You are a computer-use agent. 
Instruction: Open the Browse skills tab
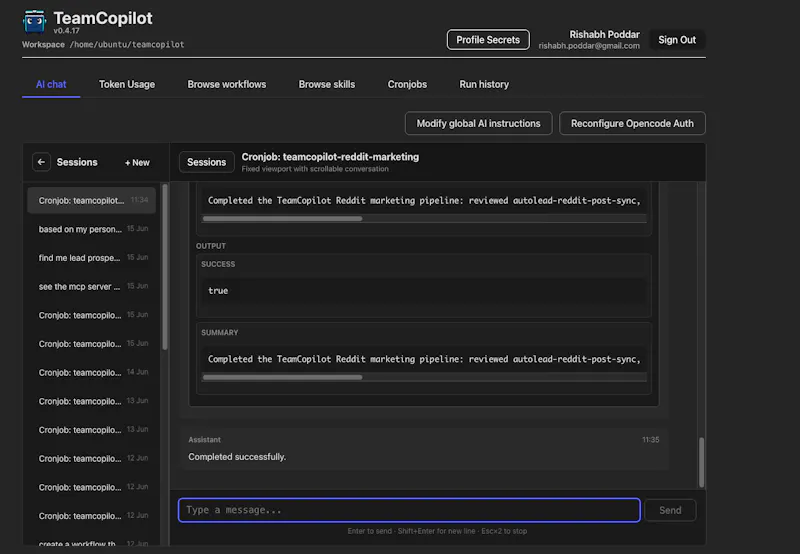tap(327, 84)
